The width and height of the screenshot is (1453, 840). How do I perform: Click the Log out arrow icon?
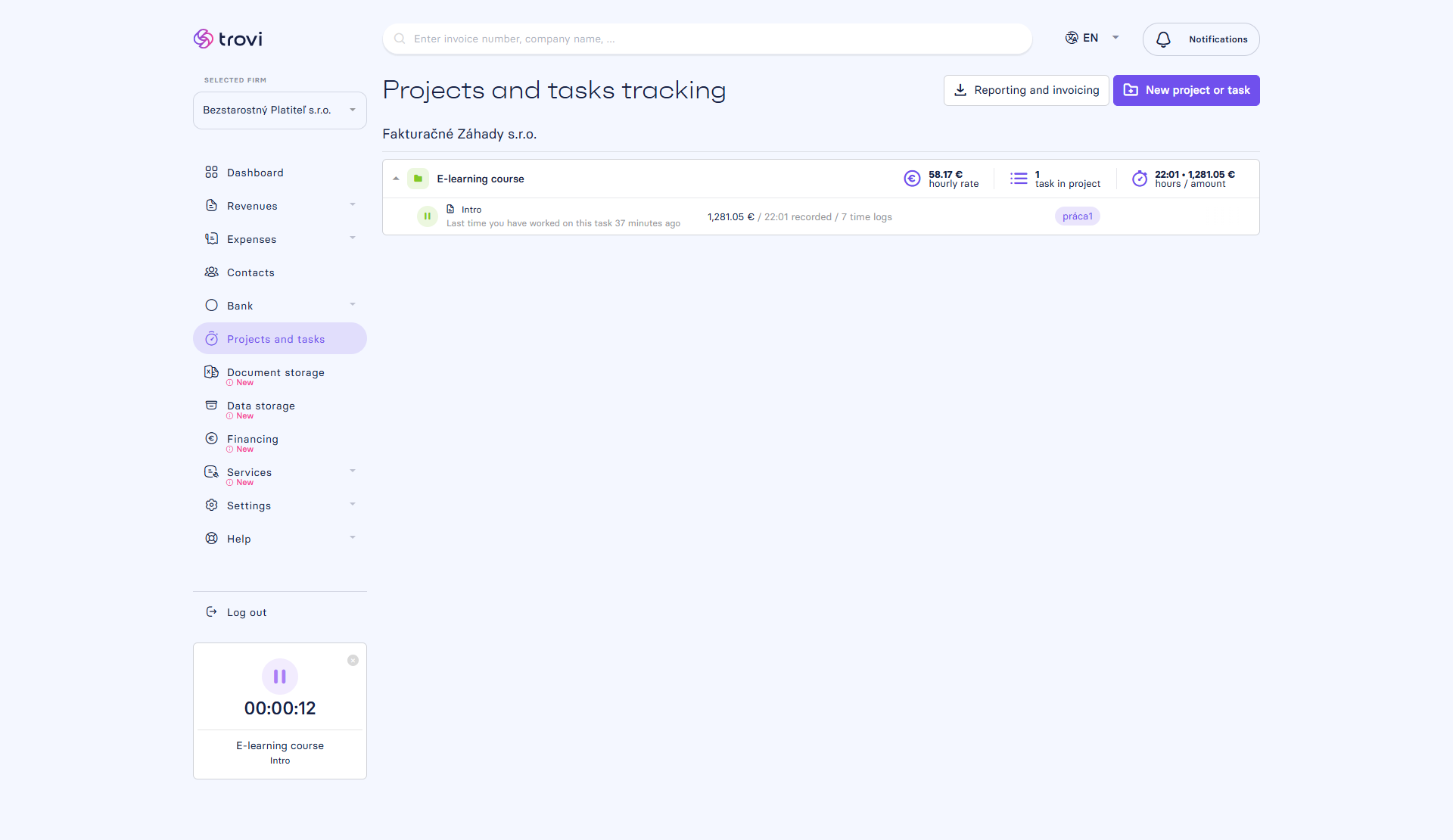(212, 611)
